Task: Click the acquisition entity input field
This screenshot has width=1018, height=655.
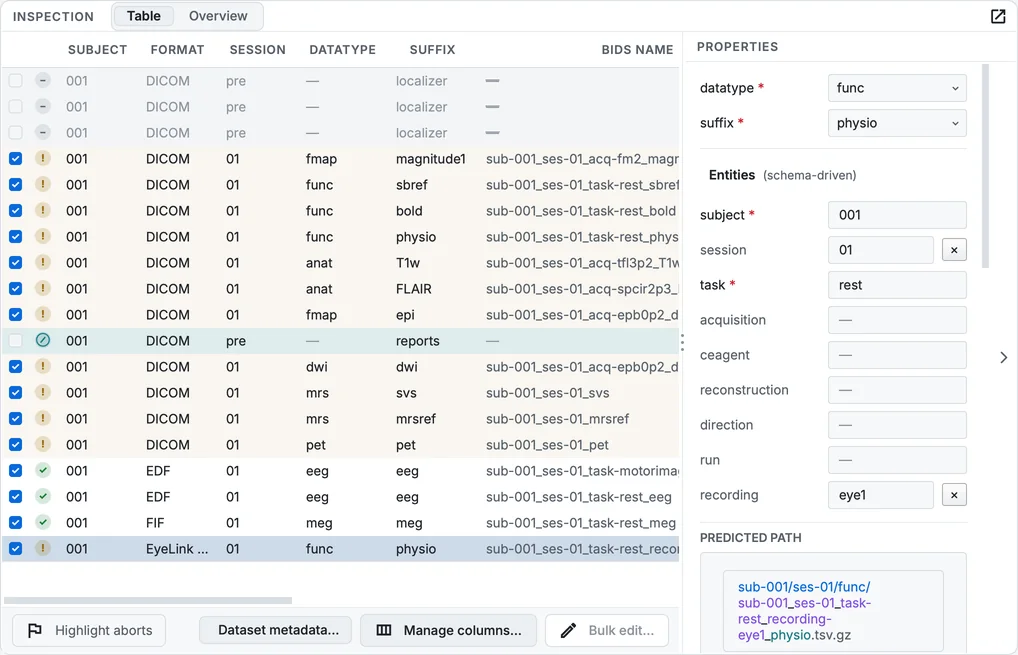Action: click(x=897, y=320)
